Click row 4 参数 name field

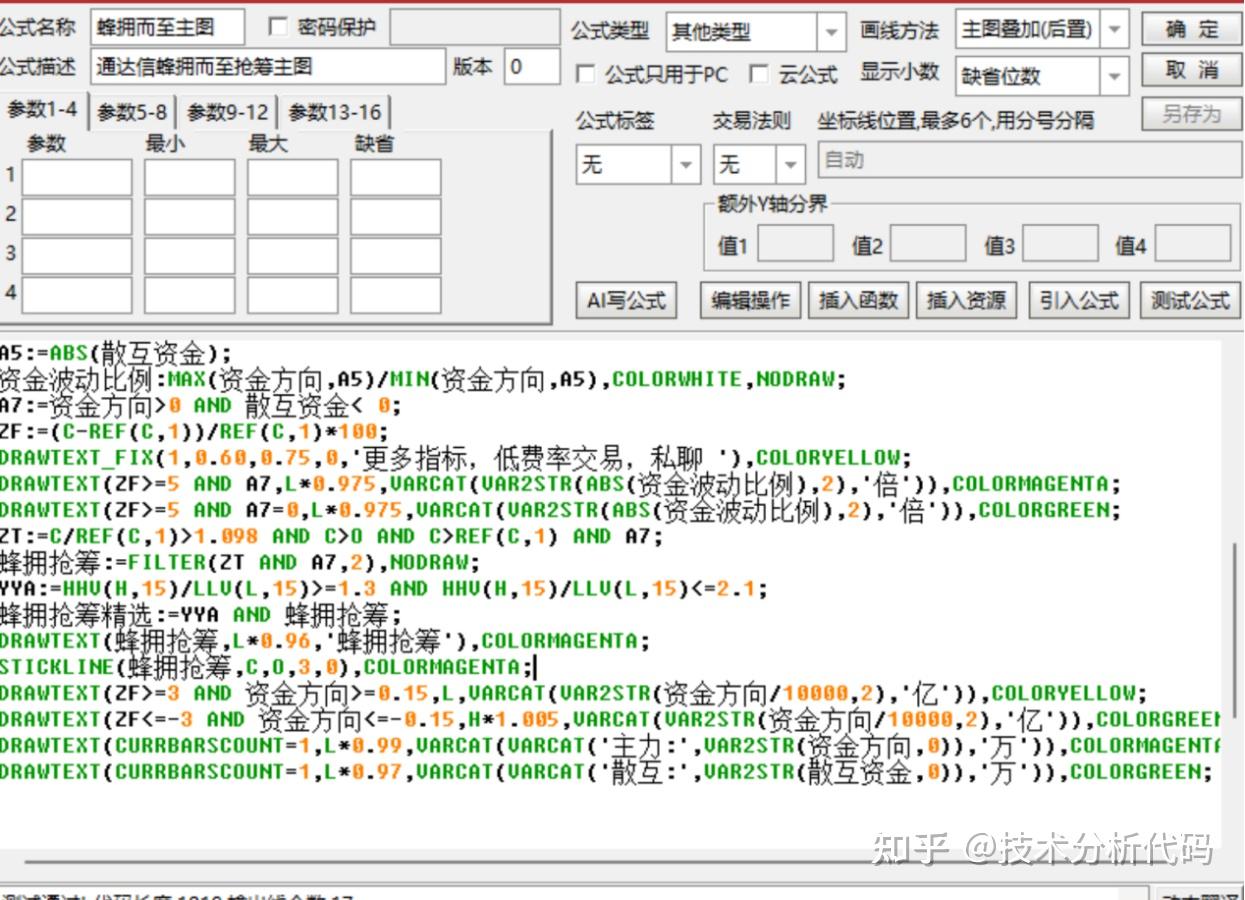[77, 295]
